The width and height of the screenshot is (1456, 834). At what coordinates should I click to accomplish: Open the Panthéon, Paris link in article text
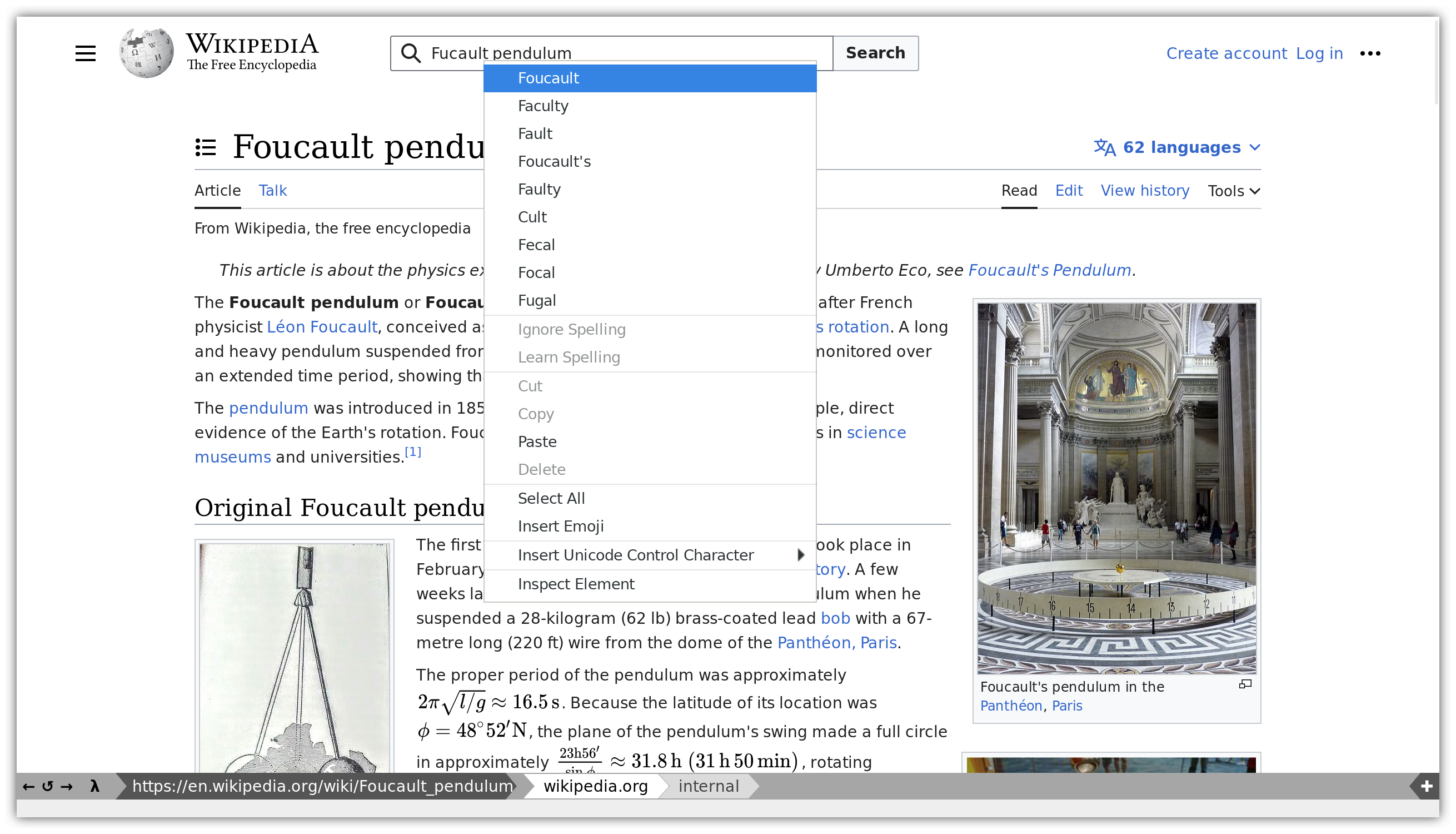coord(837,643)
